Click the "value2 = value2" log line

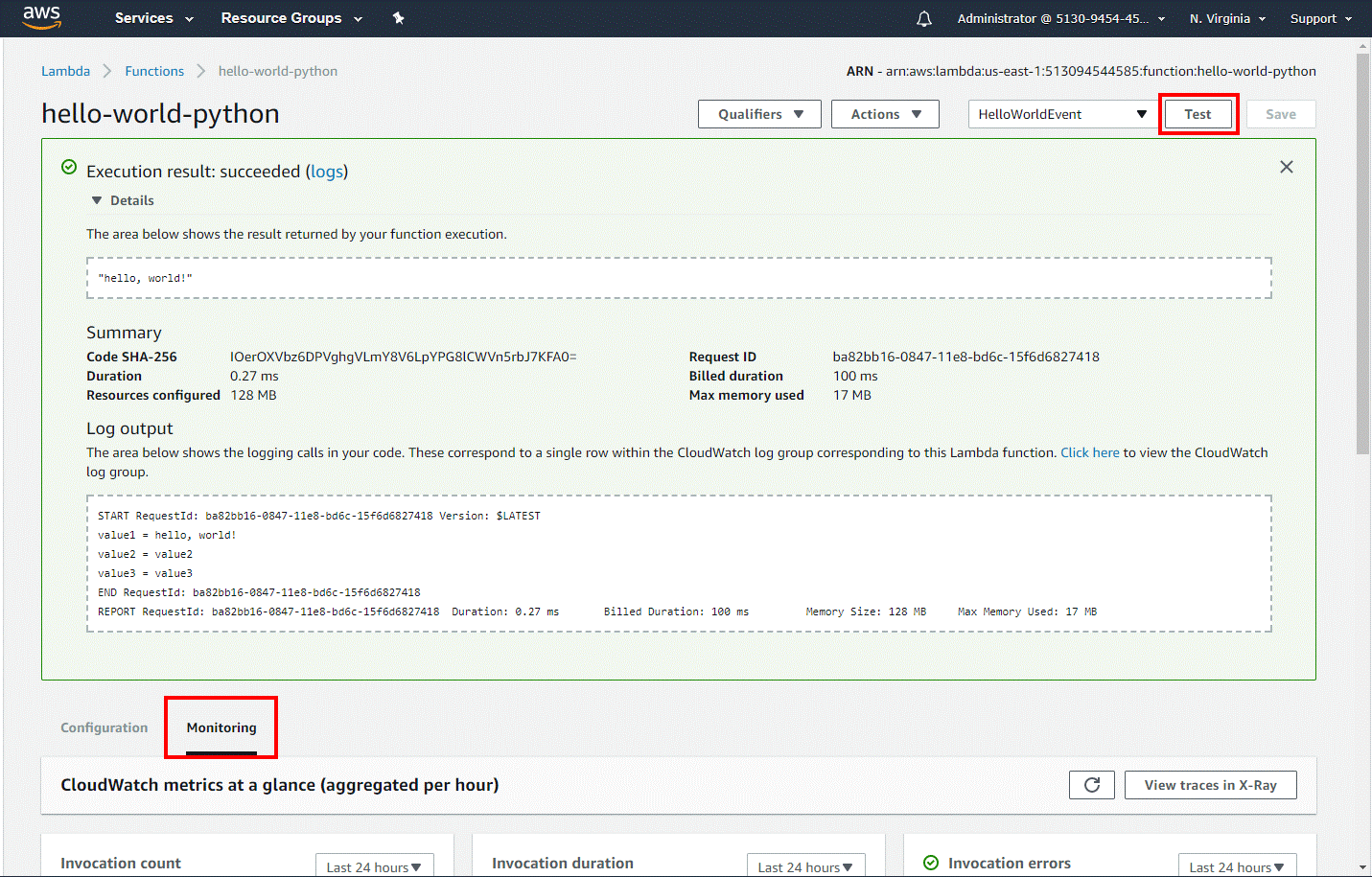pyautogui.click(x=145, y=554)
